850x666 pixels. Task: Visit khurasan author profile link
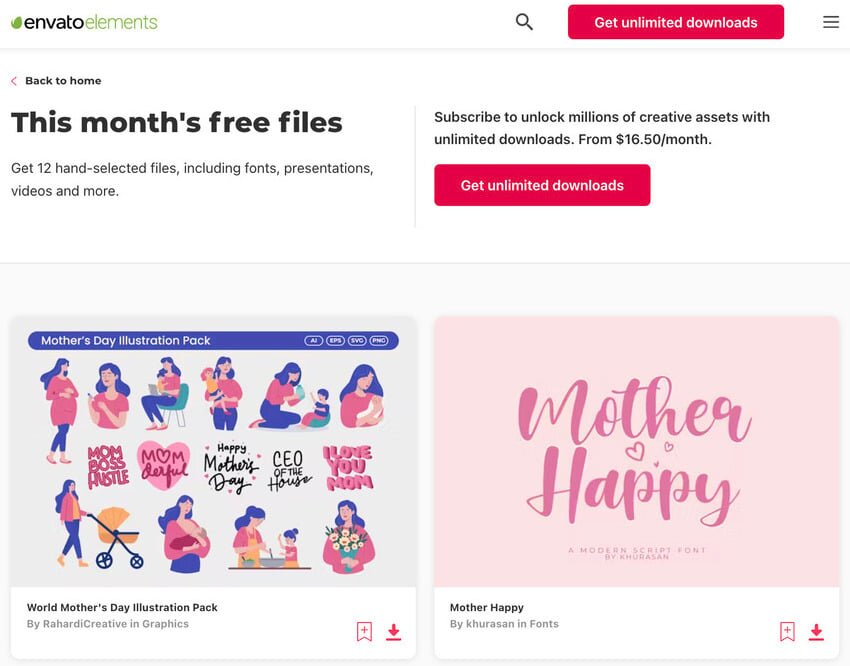[490, 624]
